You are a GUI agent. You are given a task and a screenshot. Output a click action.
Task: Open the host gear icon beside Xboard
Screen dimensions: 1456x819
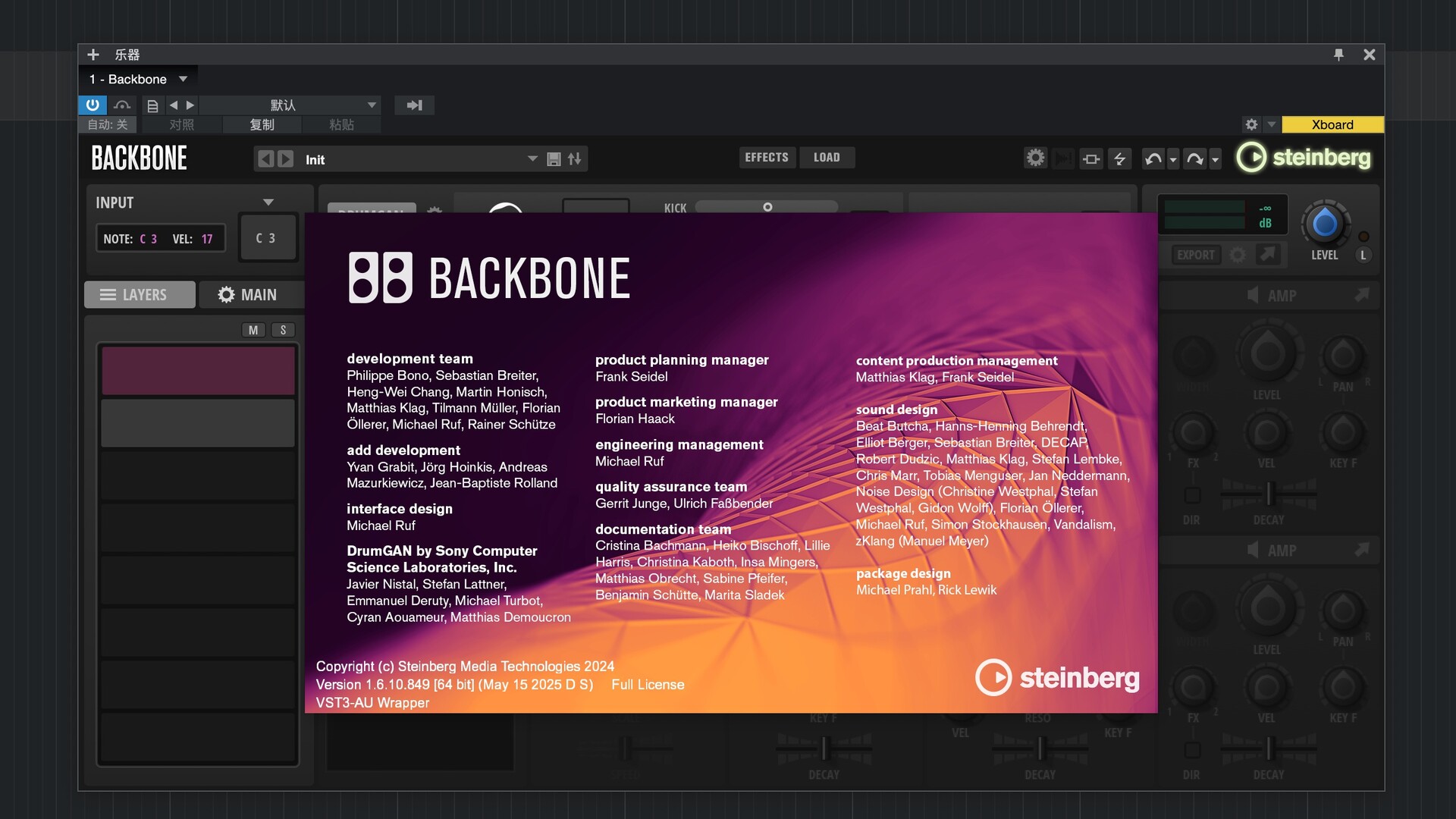(1251, 124)
